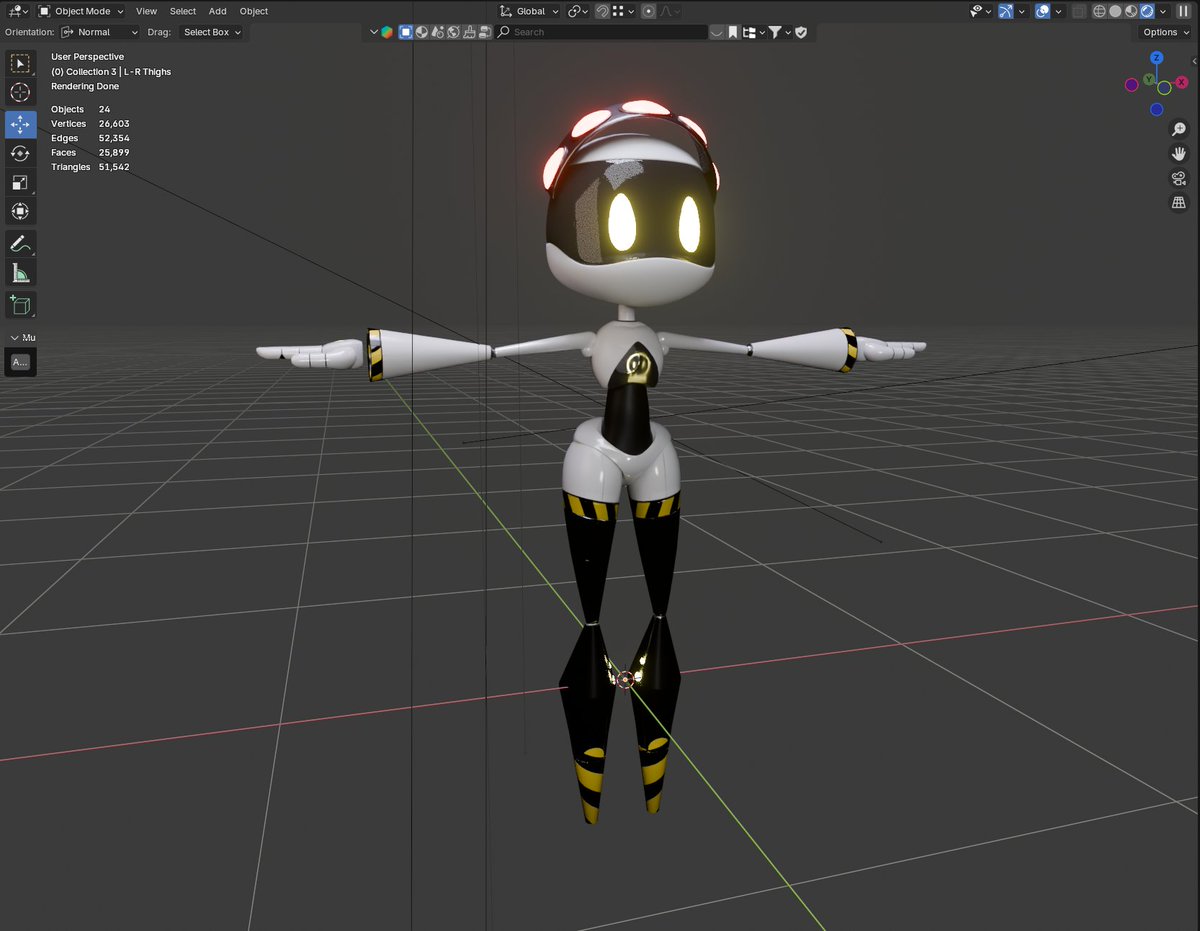Click the blue square icon beside hexagon
The height and width of the screenshot is (931, 1200).
(x=406, y=32)
